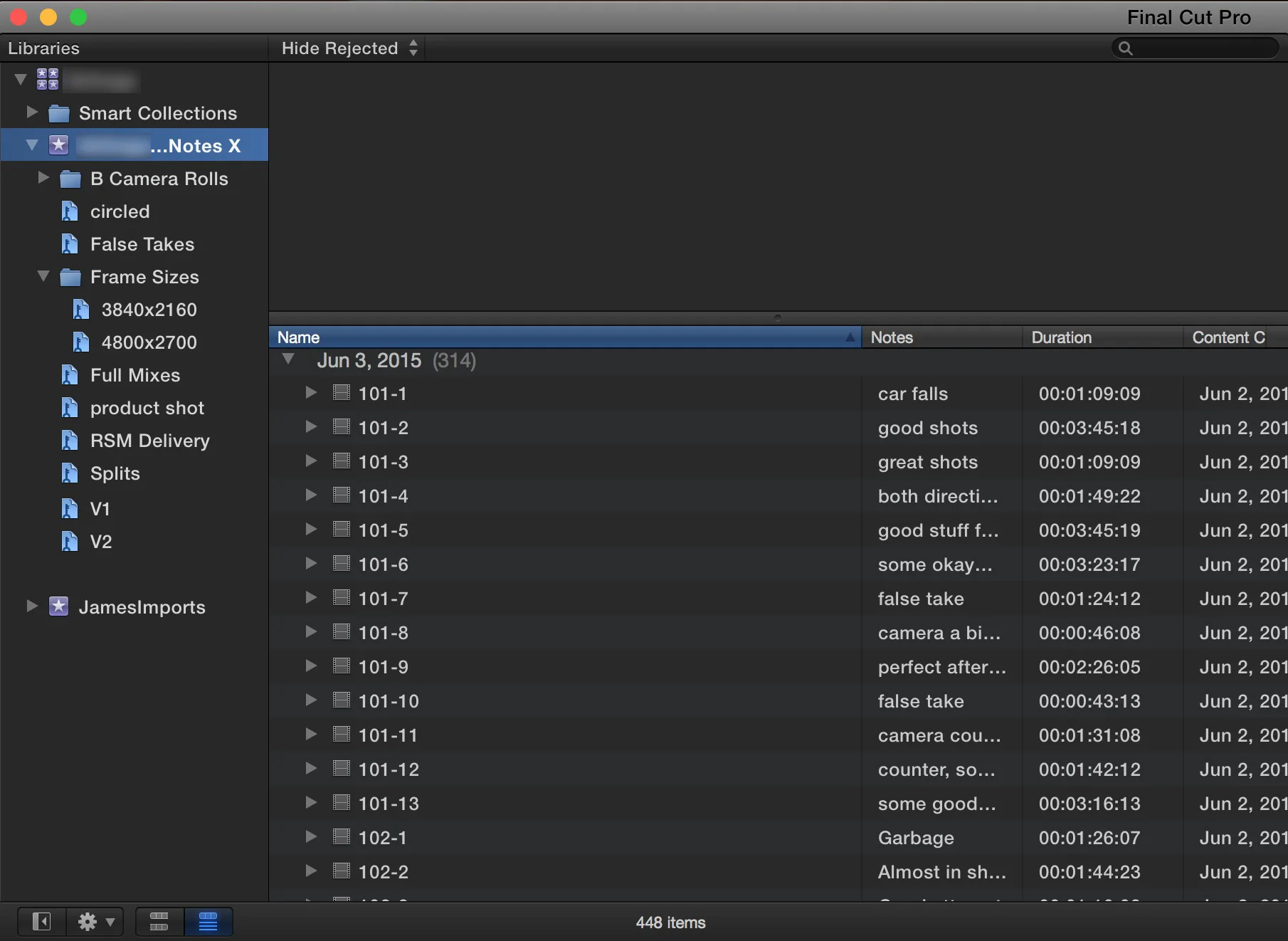Expand the Smart Collections folder
Screen dimensions: 1288x941
point(32,112)
